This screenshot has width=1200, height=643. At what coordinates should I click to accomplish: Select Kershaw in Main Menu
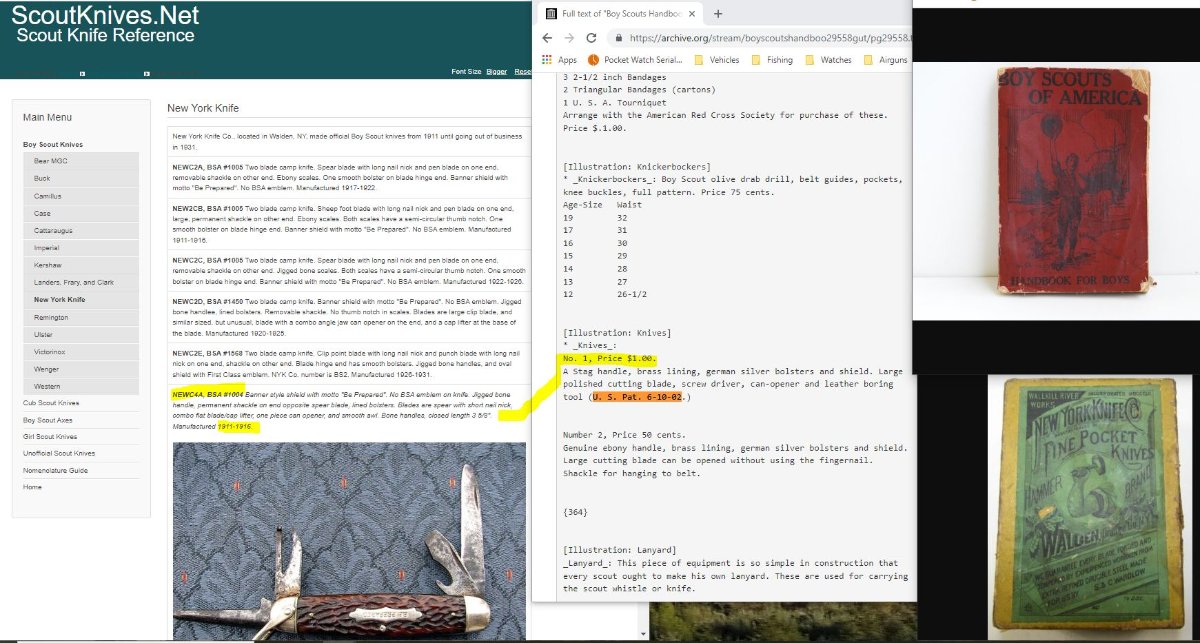pos(80,265)
